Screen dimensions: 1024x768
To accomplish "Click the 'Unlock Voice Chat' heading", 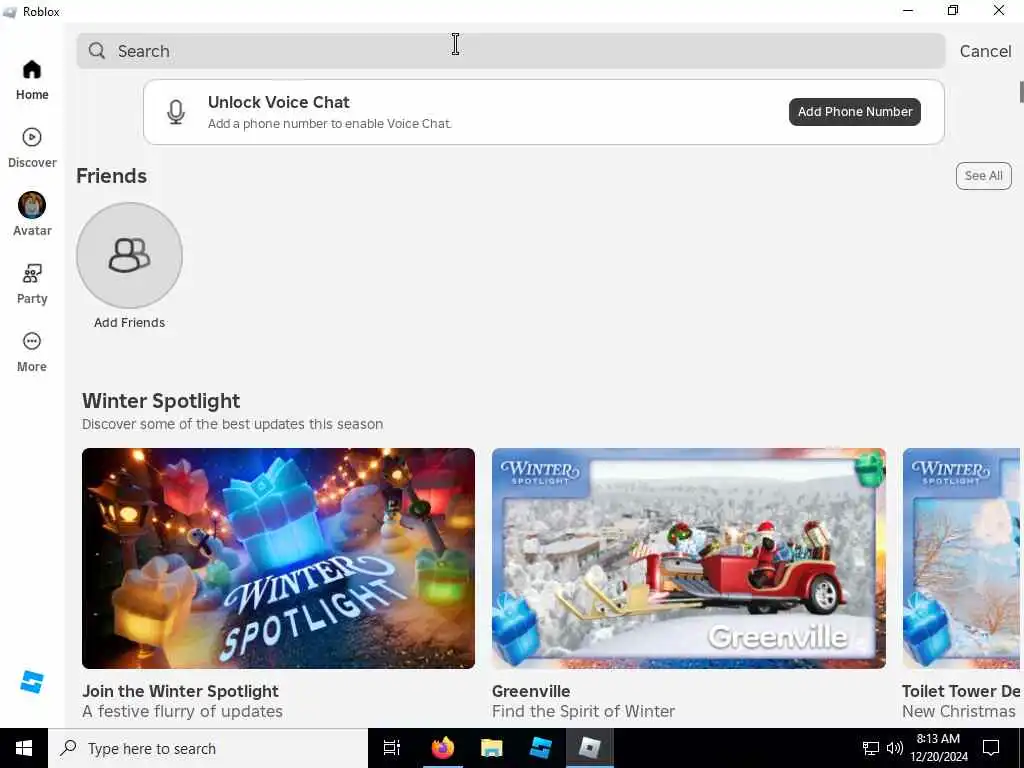I will pos(279,102).
